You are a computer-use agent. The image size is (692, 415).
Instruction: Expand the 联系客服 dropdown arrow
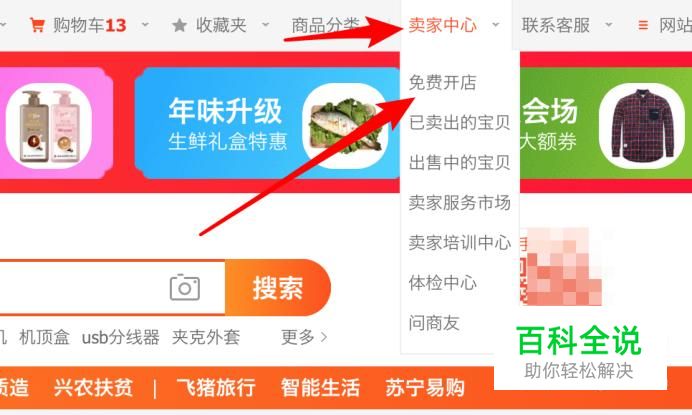tap(609, 25)
